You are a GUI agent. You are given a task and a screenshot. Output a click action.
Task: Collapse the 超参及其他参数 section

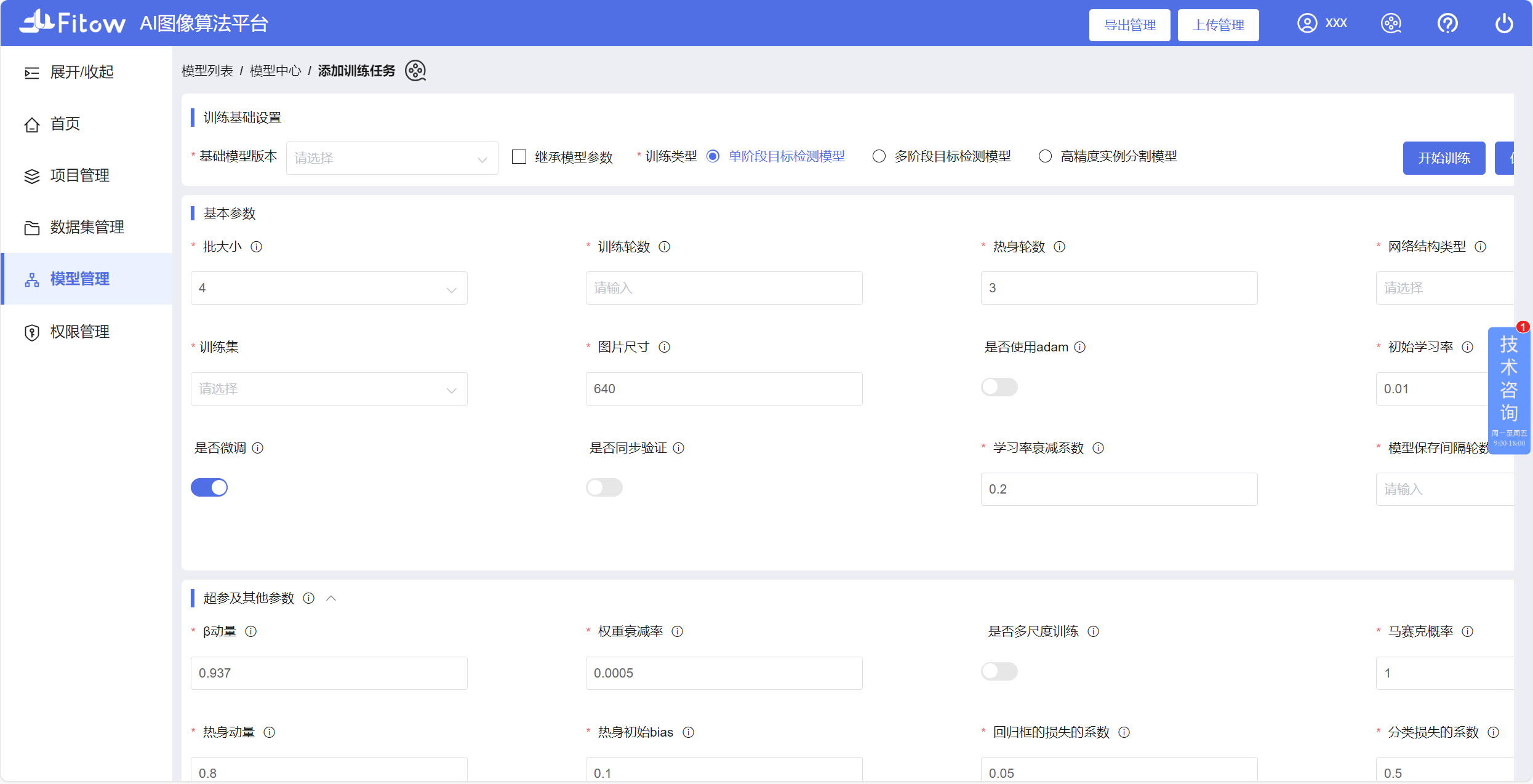331,598
